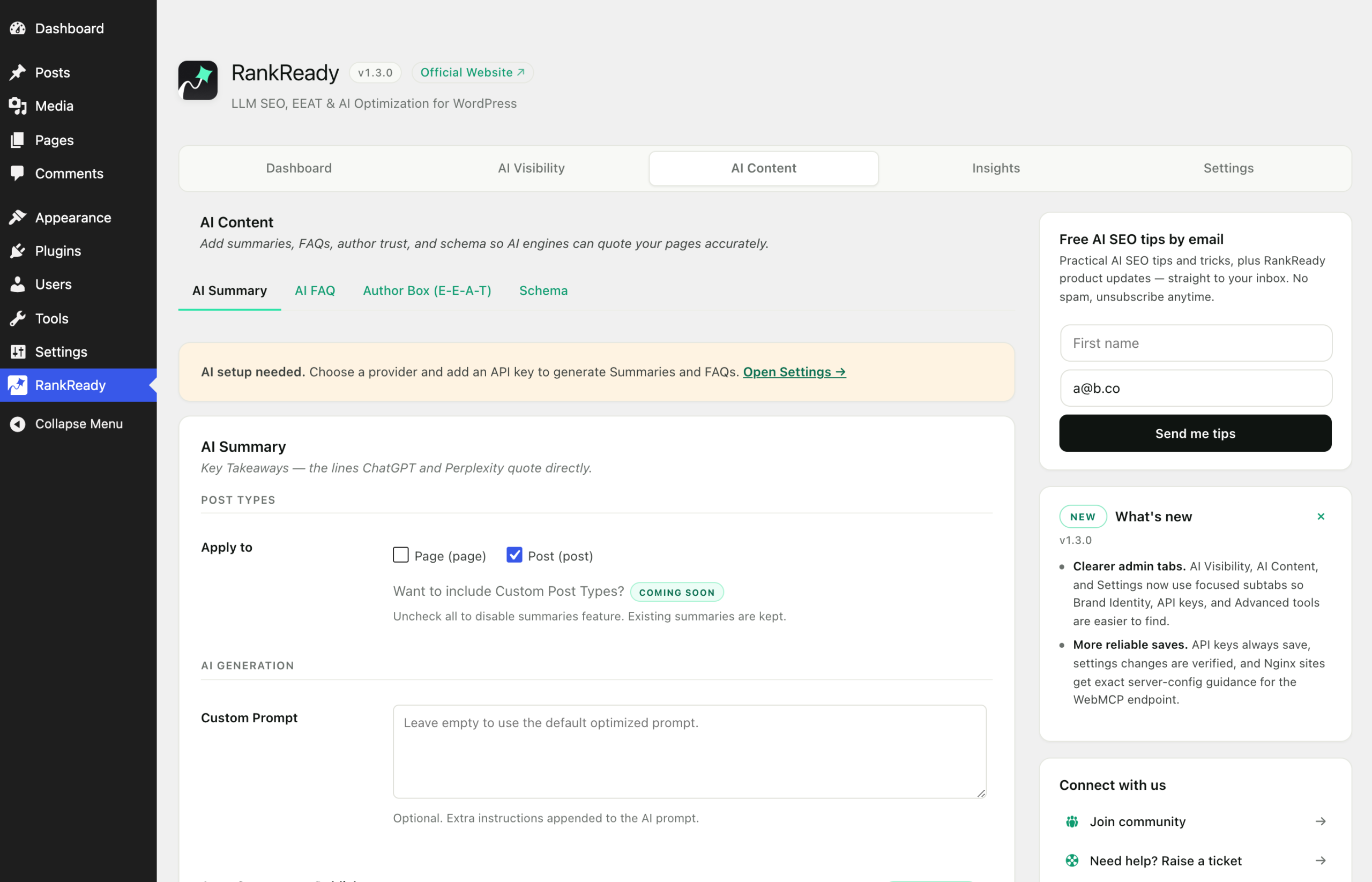Click the Tools wrench icon
Screen dimensions: 1372x882
(18, 318)
